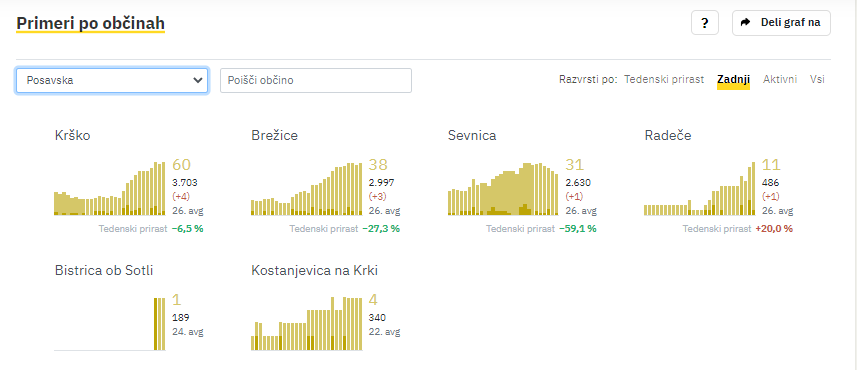Click Radeče weekly growth +20,0 % value
The image size is (857, 370).
[774, 228]
